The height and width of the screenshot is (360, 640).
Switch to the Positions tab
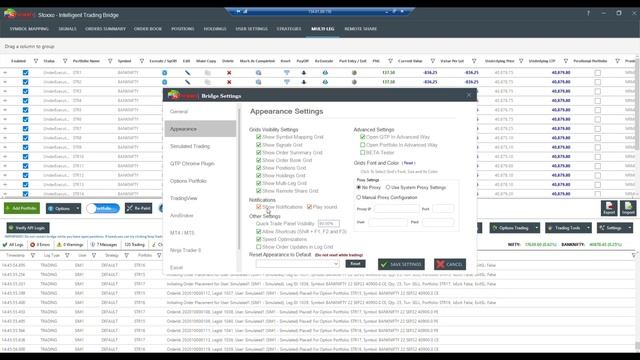pyautogui.click(x=182, y=29)
